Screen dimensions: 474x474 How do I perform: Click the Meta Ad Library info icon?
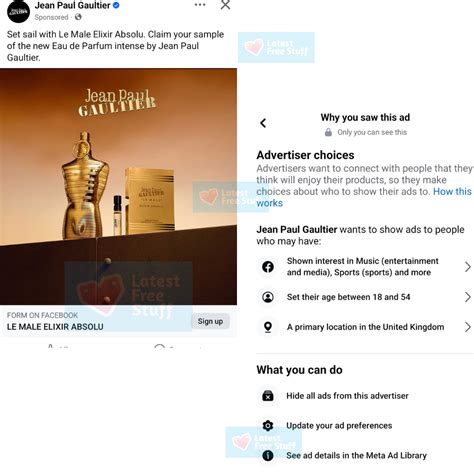[x=268, y=455]
